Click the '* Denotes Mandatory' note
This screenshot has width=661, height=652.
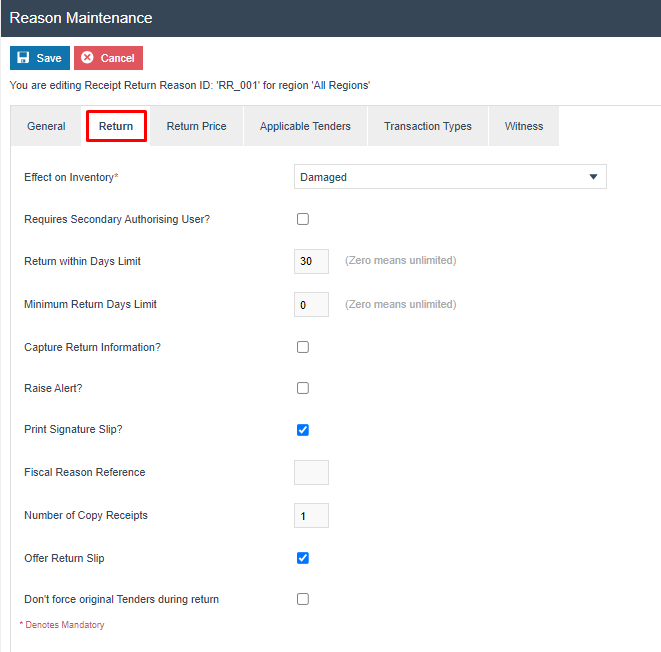pyautogui.click(x=62, y=625)
